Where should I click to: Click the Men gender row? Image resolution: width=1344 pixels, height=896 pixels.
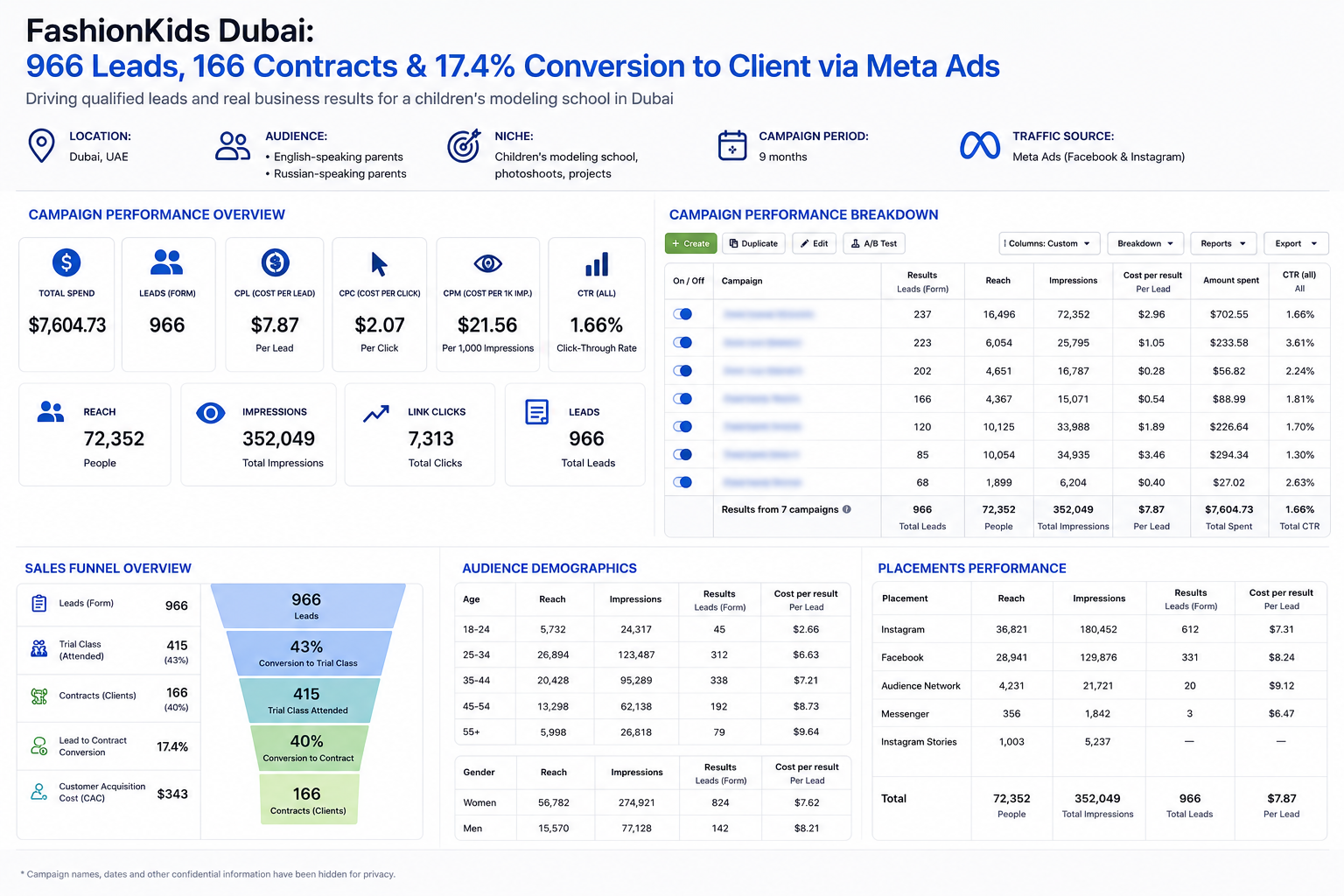coord(653,828)
